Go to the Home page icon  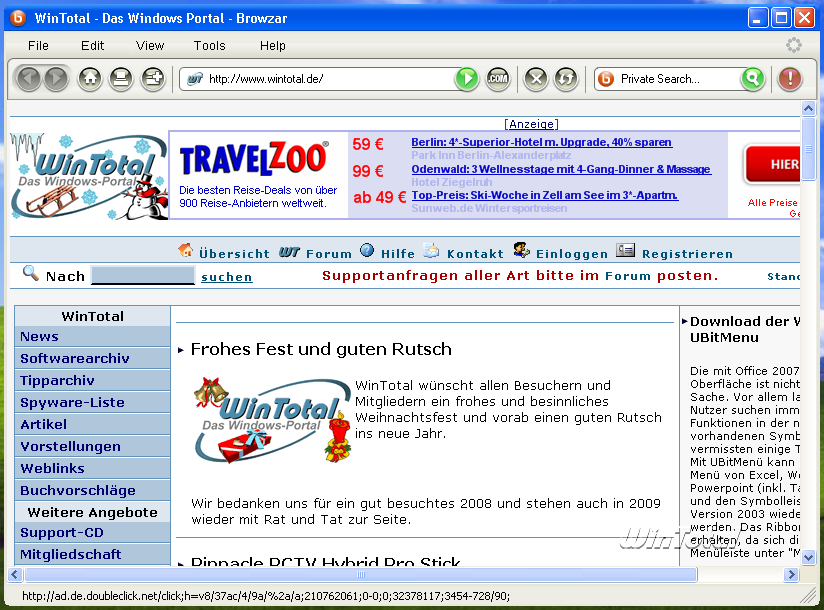click(x=90, y=79)
